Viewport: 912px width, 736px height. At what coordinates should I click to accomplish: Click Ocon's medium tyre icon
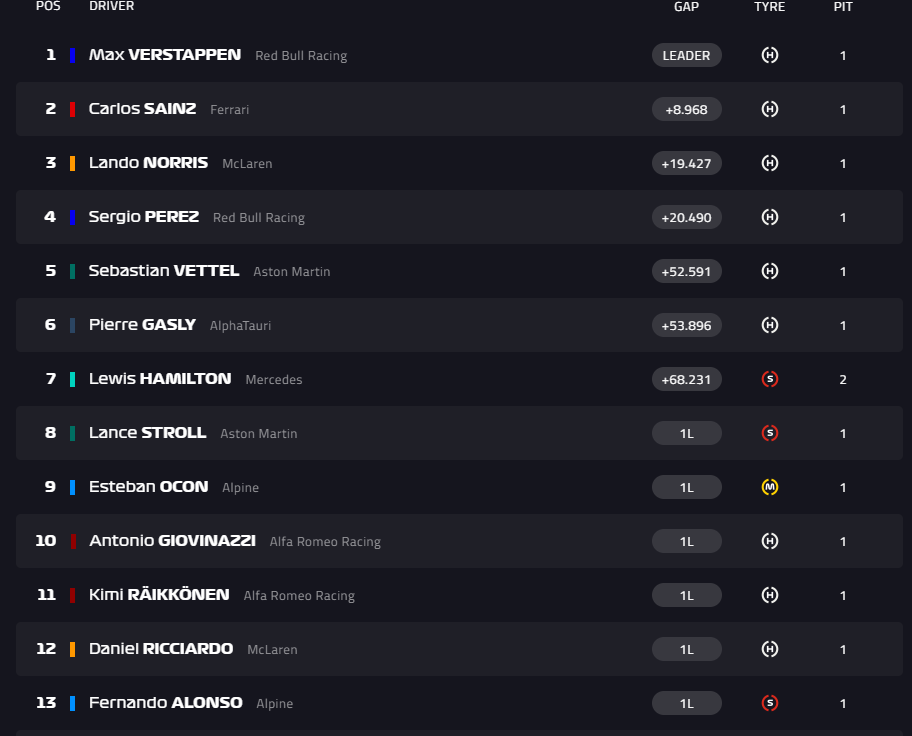tap(770, 487)
